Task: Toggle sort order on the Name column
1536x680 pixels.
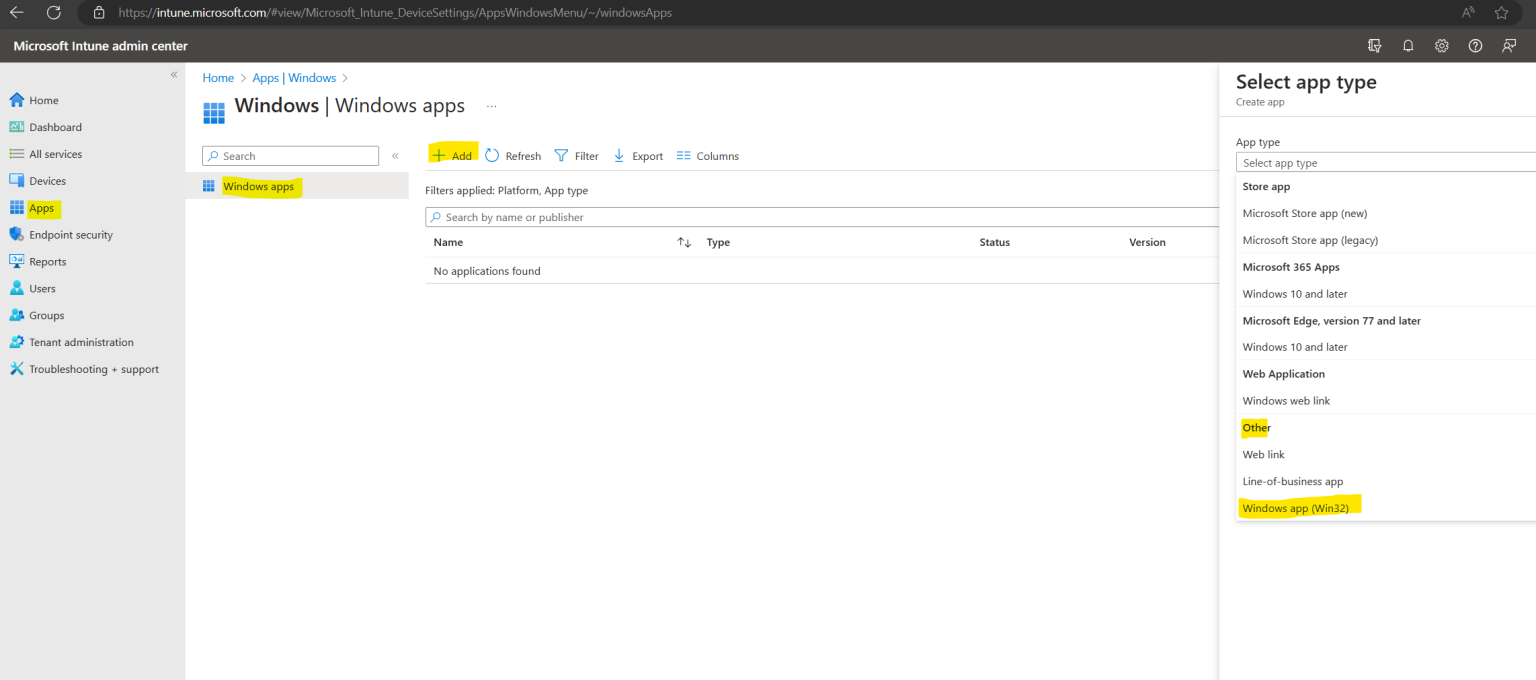Action: pyautogui.click(x=683, y=242)
